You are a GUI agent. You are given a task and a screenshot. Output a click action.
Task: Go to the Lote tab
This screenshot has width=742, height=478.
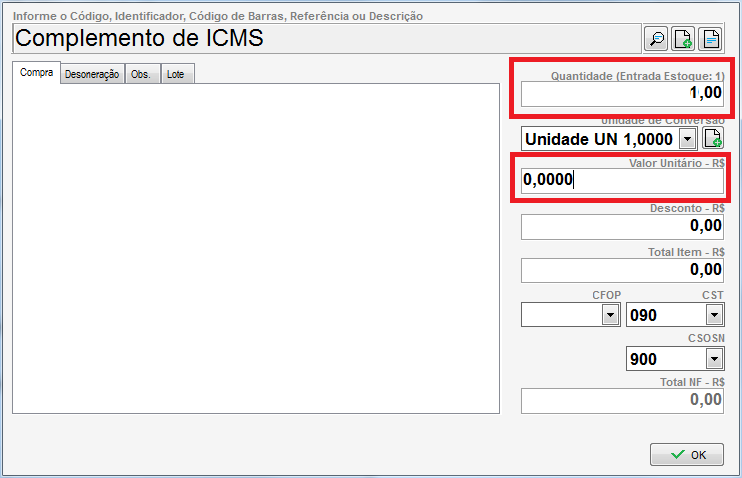(176, 74)
